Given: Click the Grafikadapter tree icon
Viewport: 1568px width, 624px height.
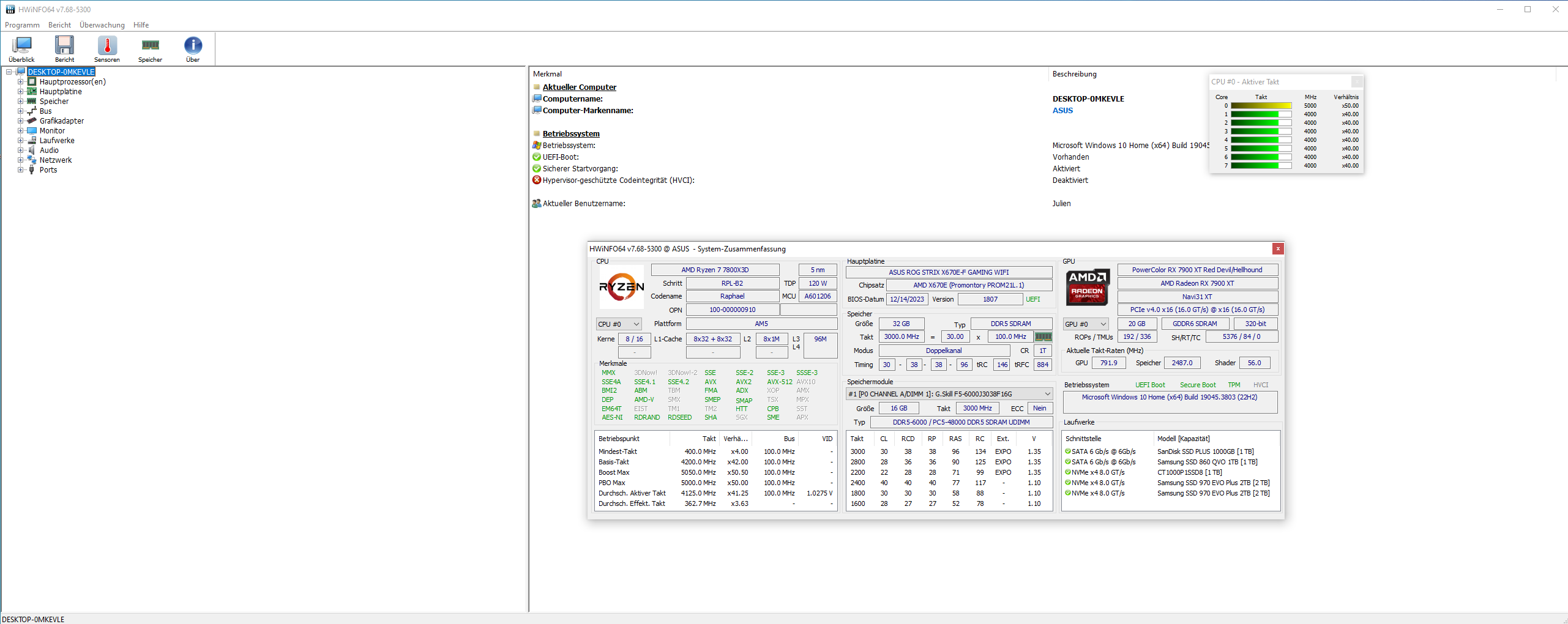Looking at the screenshot, I should [32, 121].
